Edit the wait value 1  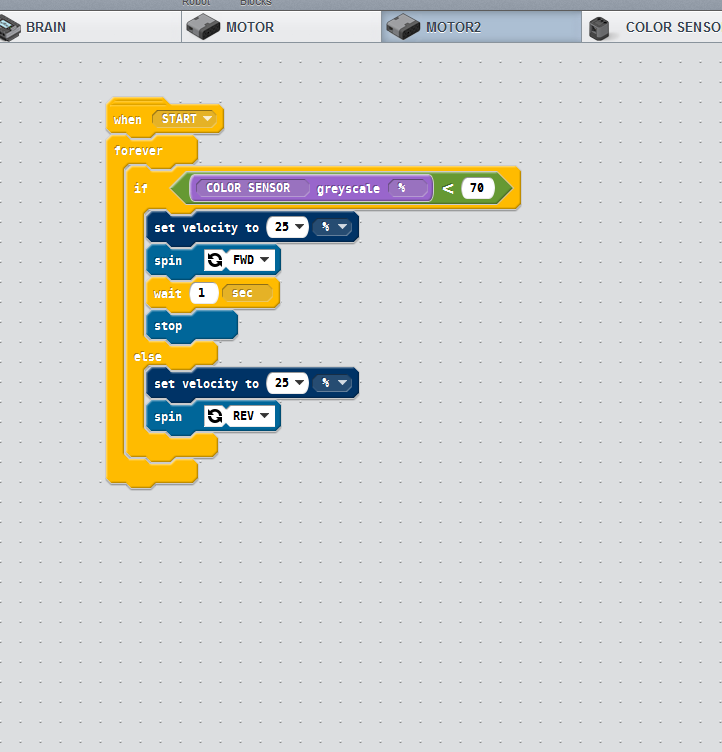pos(204,293)
